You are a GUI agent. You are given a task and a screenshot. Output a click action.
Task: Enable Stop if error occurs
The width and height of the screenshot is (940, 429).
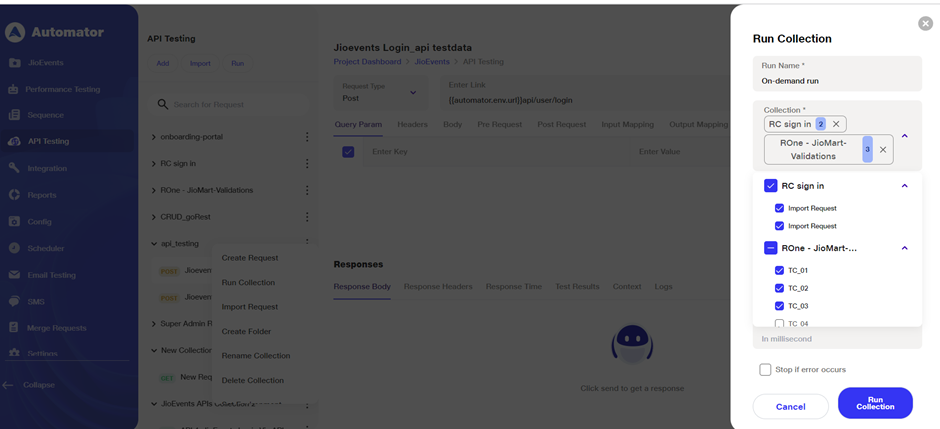(x=765, y=370)
